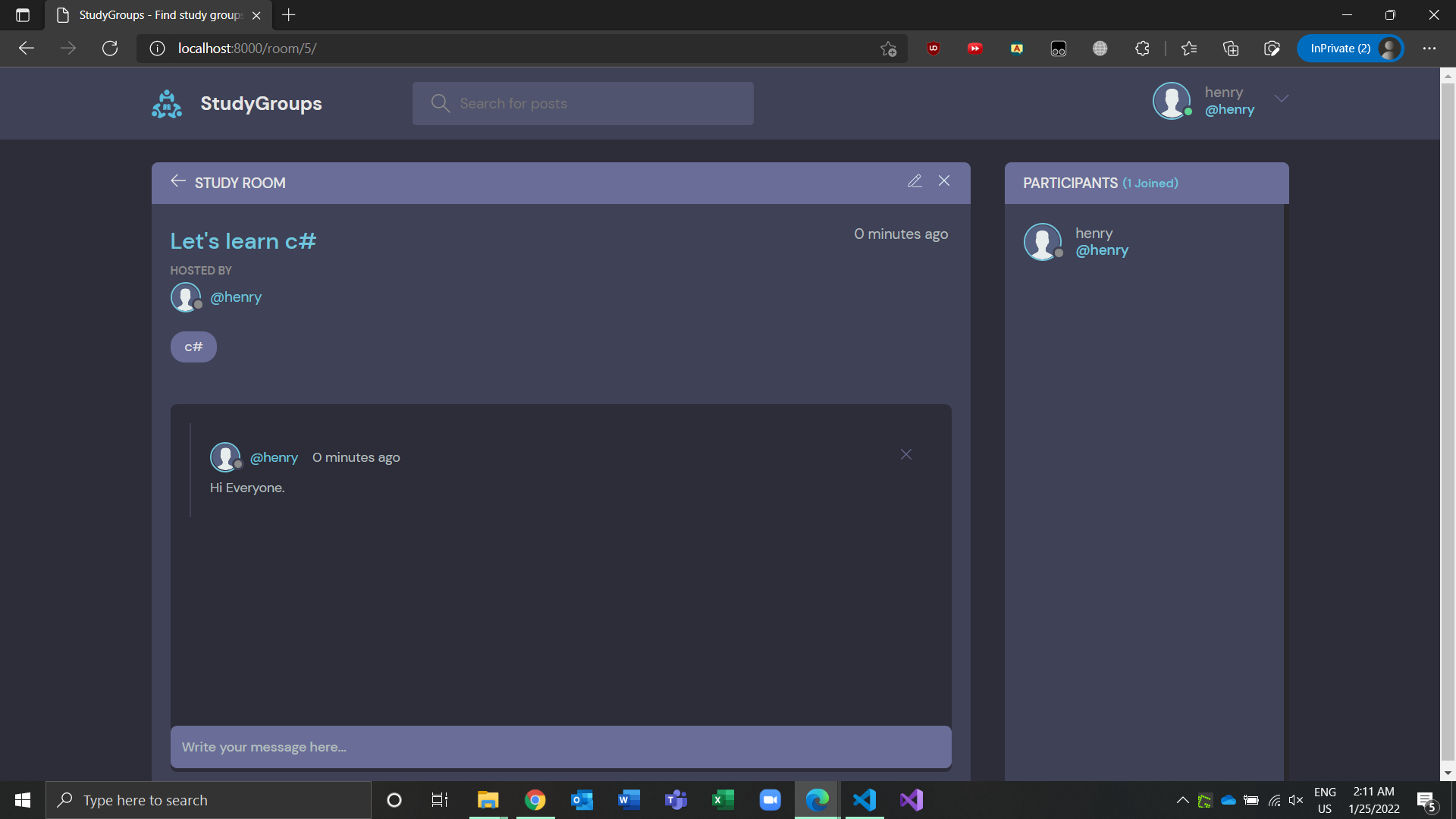
Task: Select the StudyGroups browser tab
Action: click(159, 15)
